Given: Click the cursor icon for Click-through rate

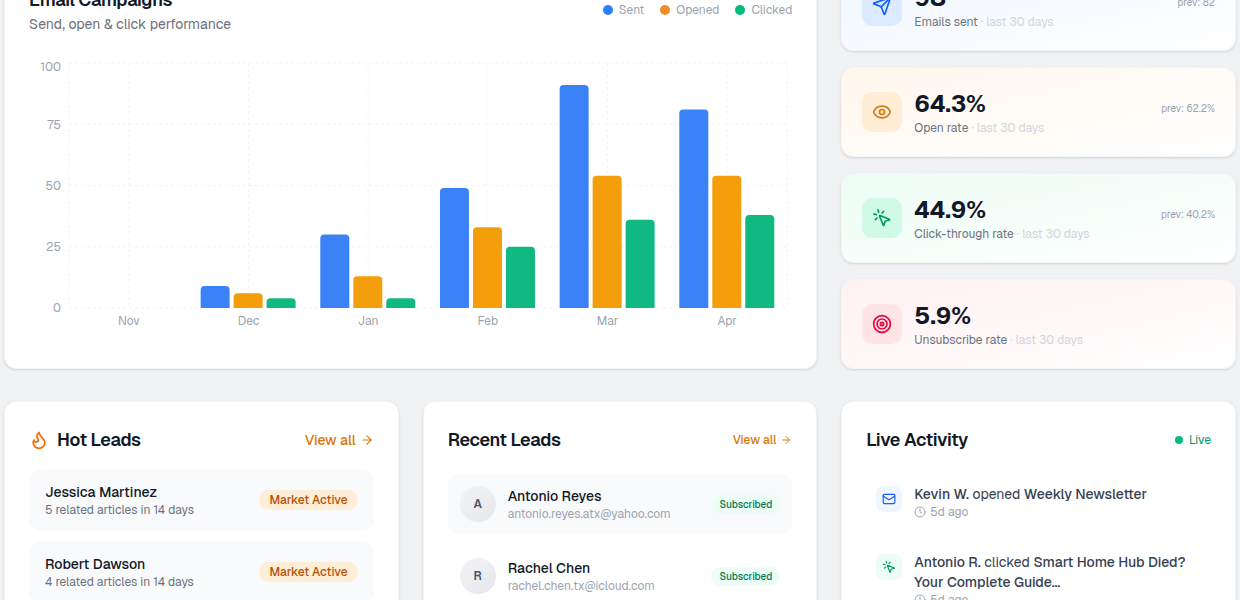Looking at the screenshot, I should 881,218.
